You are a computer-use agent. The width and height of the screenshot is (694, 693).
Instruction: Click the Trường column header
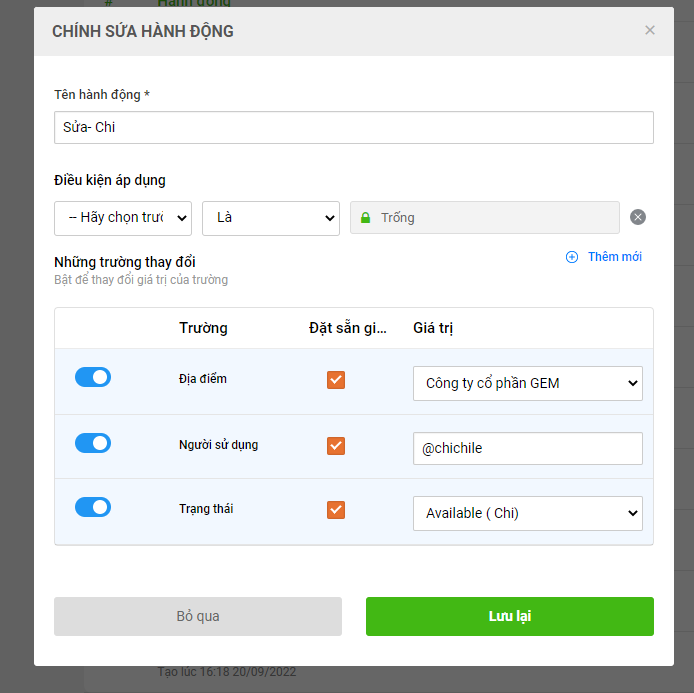pos(203,328)
